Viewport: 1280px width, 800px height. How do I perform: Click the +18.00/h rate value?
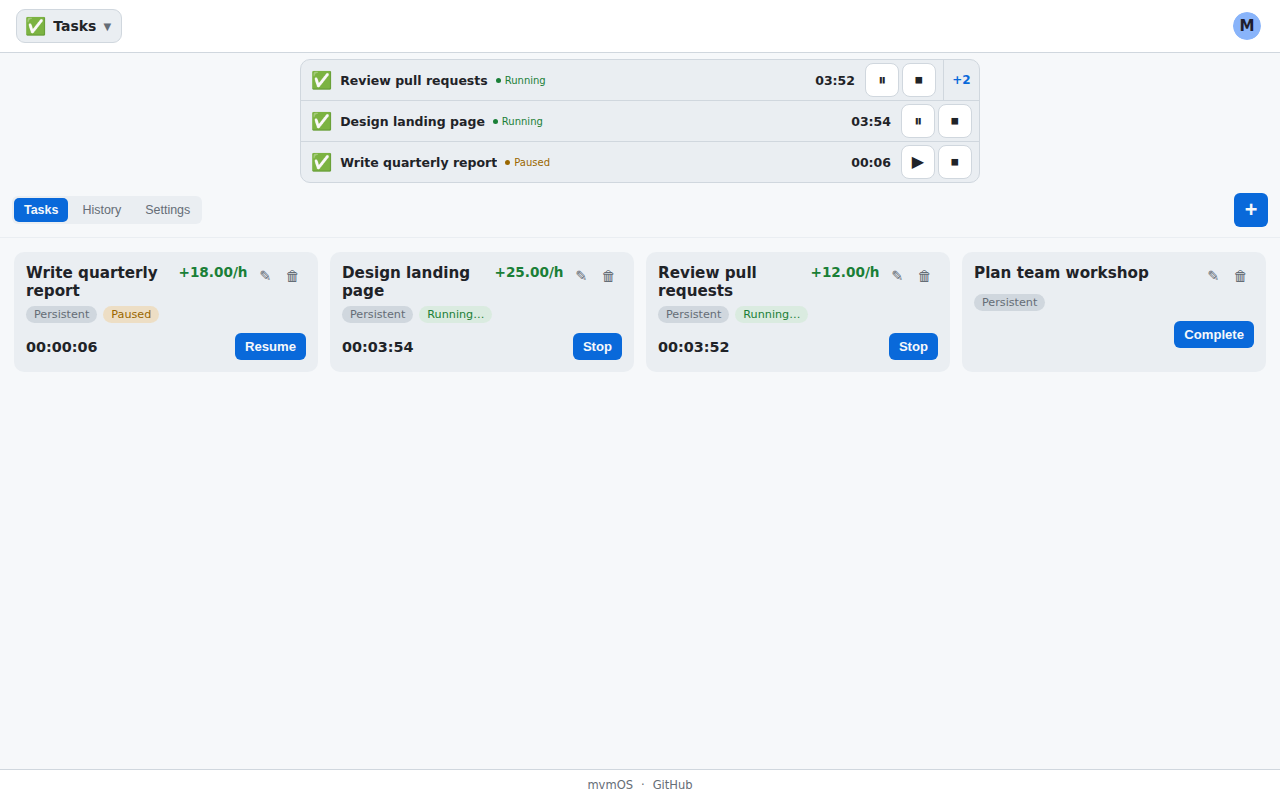[x=213, y=272]
